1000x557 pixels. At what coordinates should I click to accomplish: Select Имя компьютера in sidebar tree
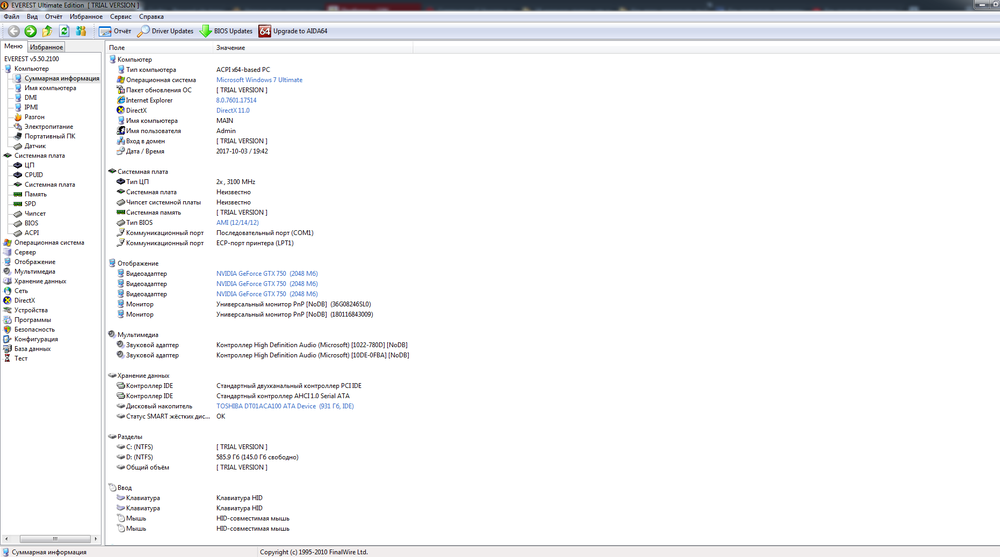[50, 88]
